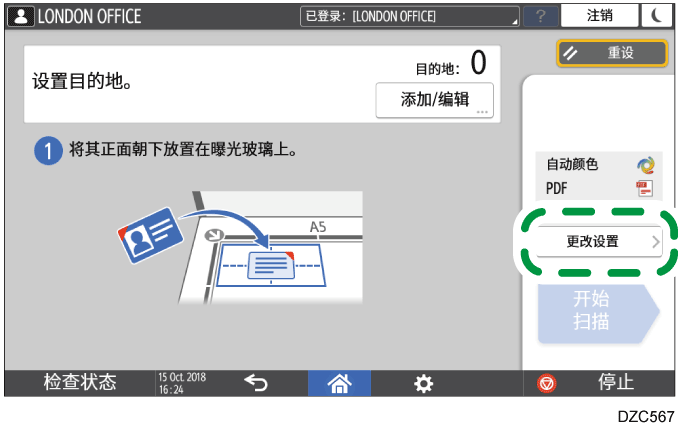Click the 设置目的地 message text
The image size is (687, 427).
82,81
